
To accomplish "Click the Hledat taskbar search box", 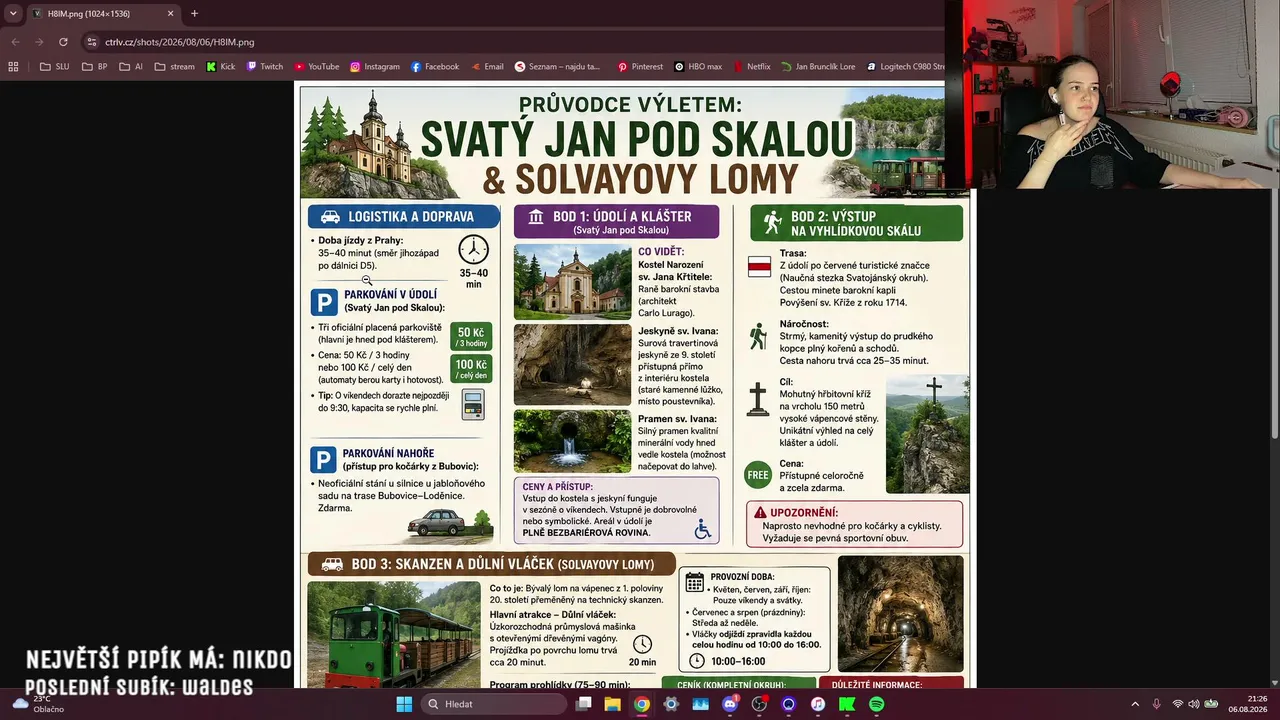I will (494, 704).
